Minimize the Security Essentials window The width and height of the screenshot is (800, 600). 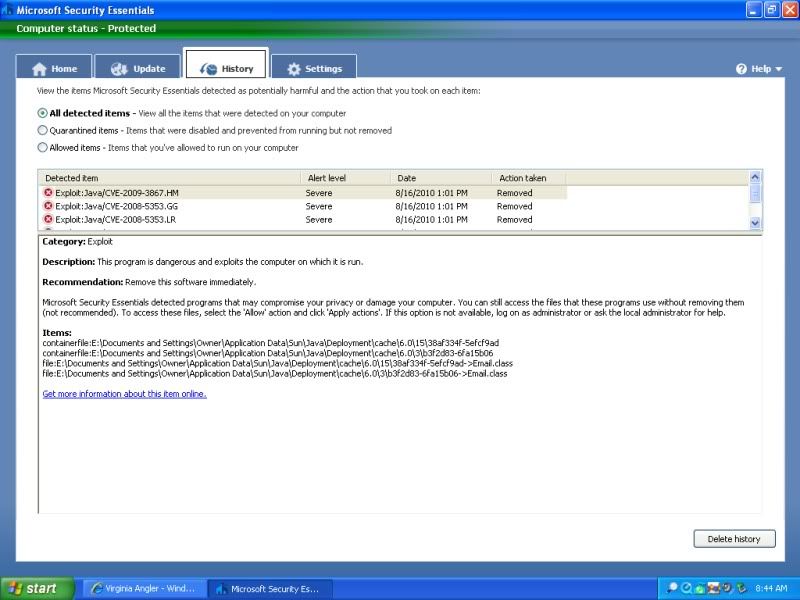754,10
